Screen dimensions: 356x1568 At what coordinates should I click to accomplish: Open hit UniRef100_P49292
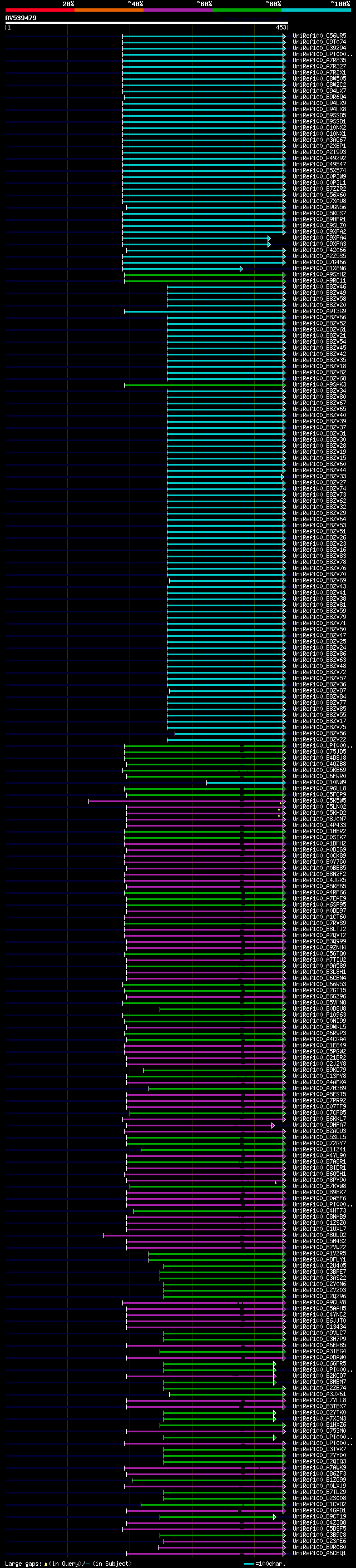319,159
